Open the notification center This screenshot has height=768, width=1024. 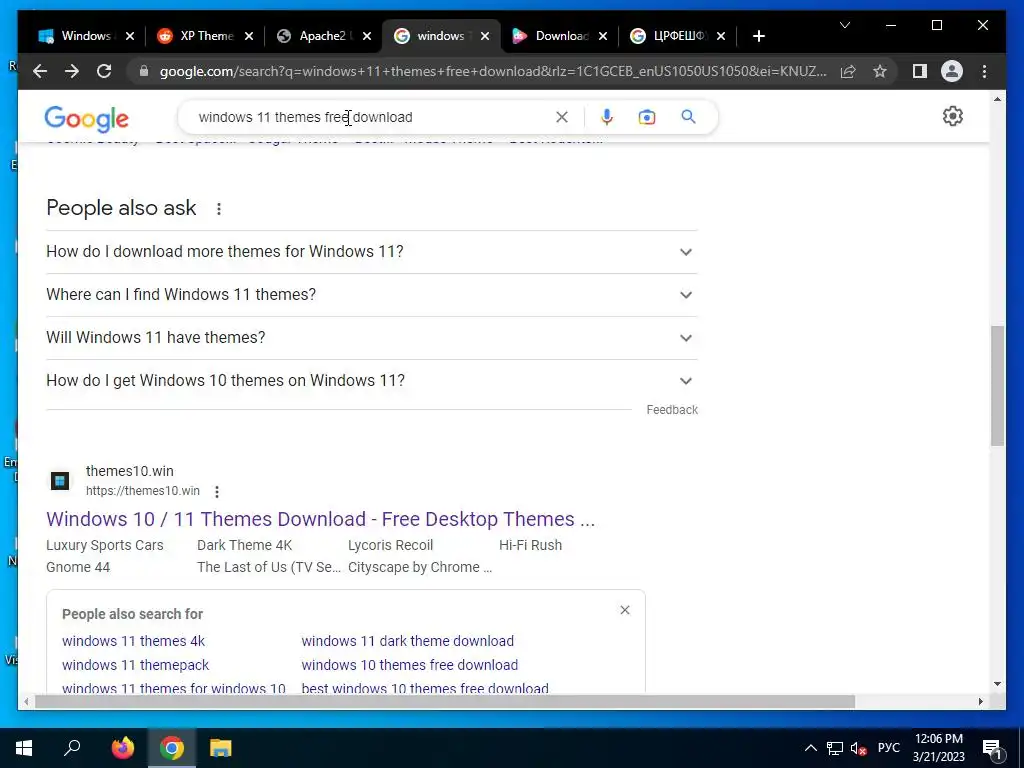(992, 748)
